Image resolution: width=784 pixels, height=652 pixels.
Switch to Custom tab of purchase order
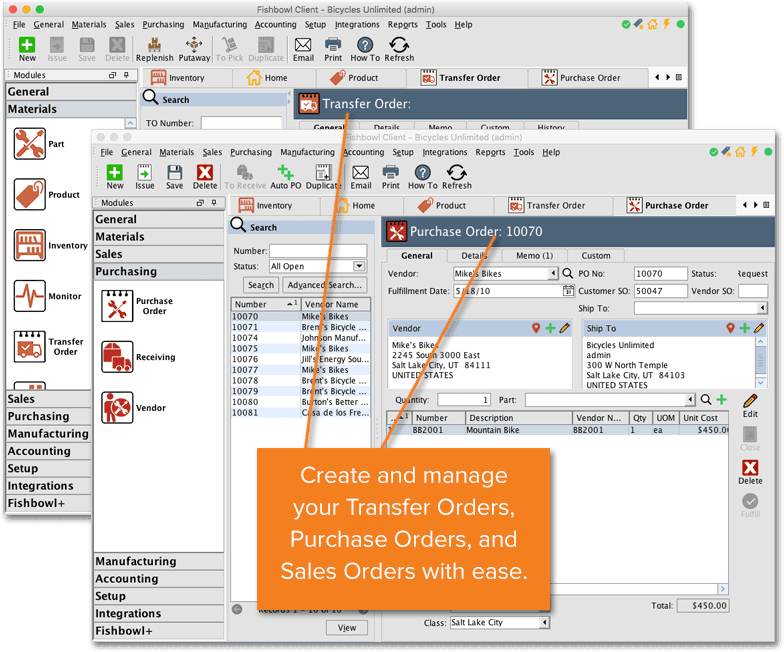pos(596,256)
